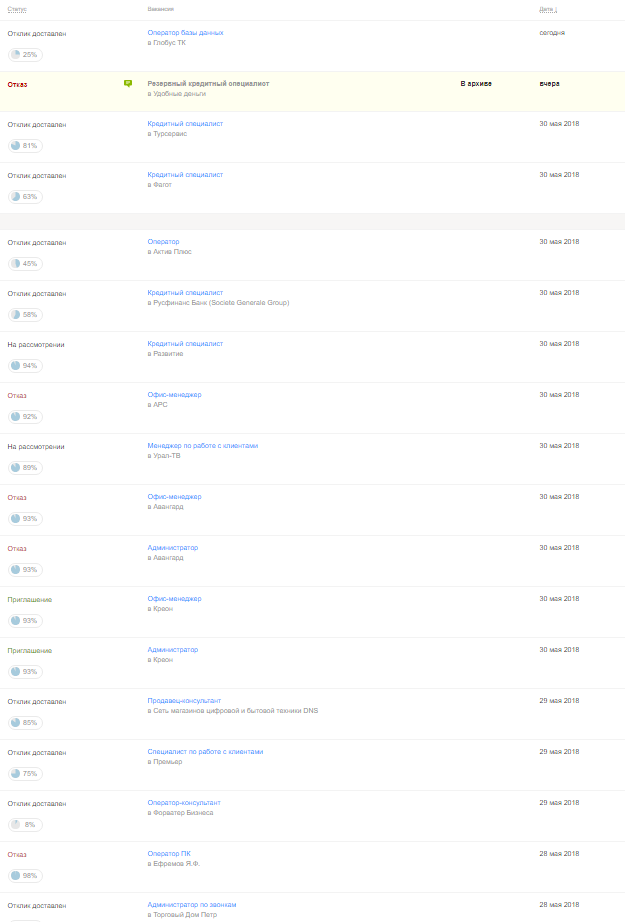Click the 93% progress circle beside Приглашение в Креон
640x922 pixels.
point(22,620)
